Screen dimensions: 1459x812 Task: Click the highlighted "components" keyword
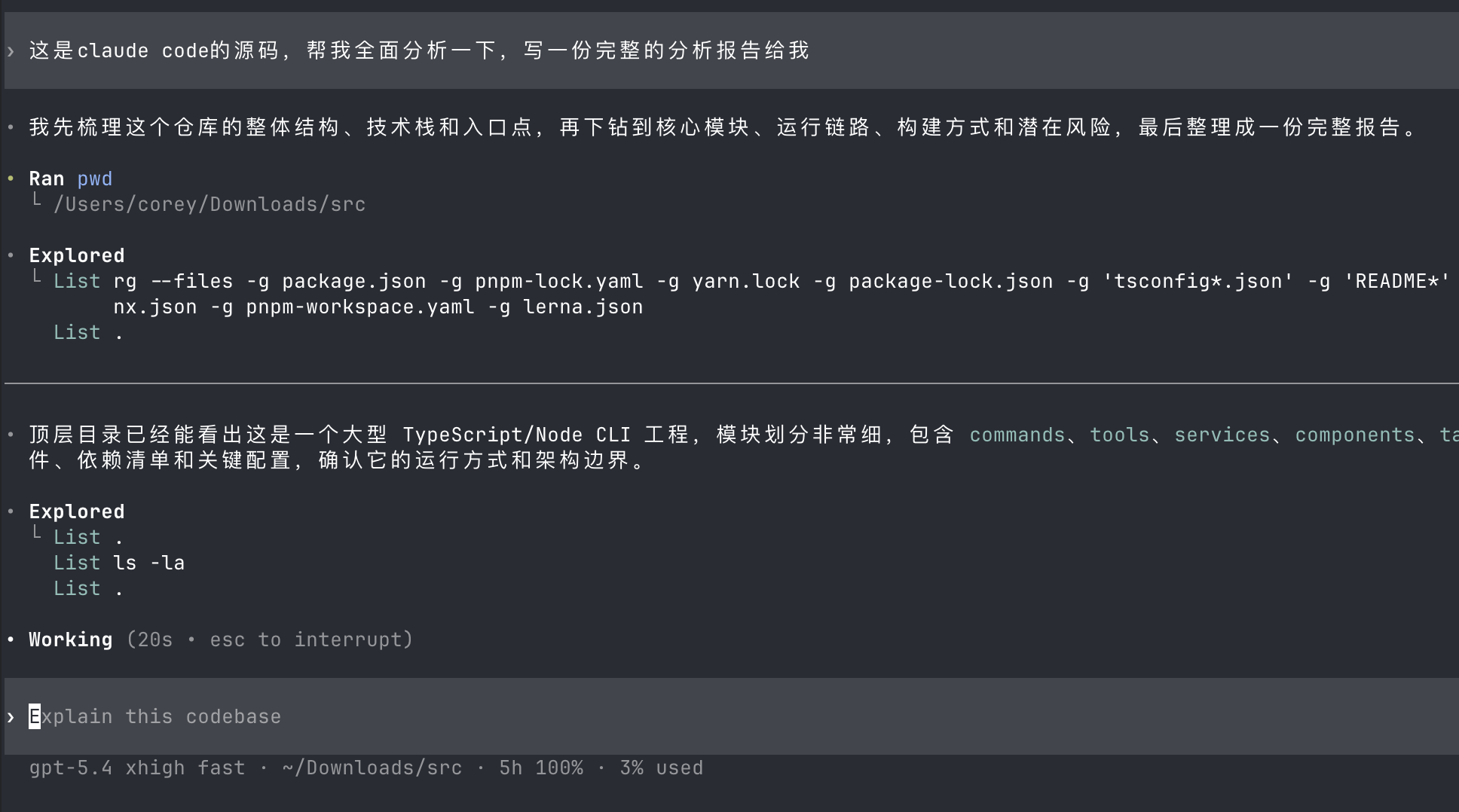click(1354, 435)
